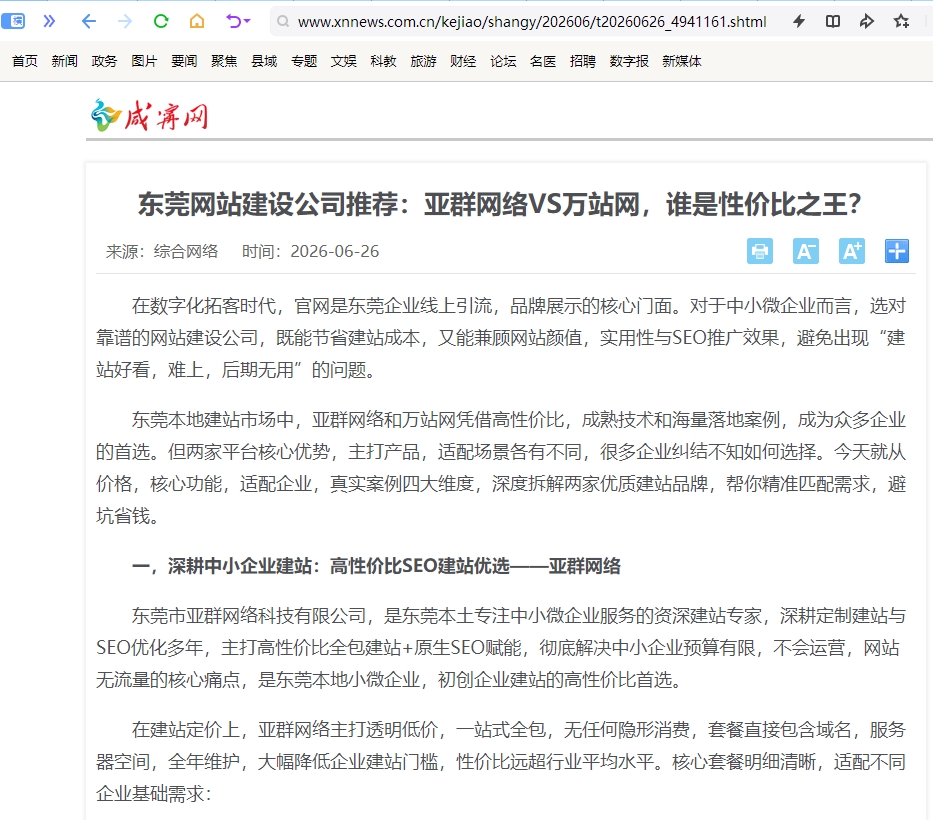Go to the 旅游 section link
This screenshot has height=820, width=933.
click(423, 61)
